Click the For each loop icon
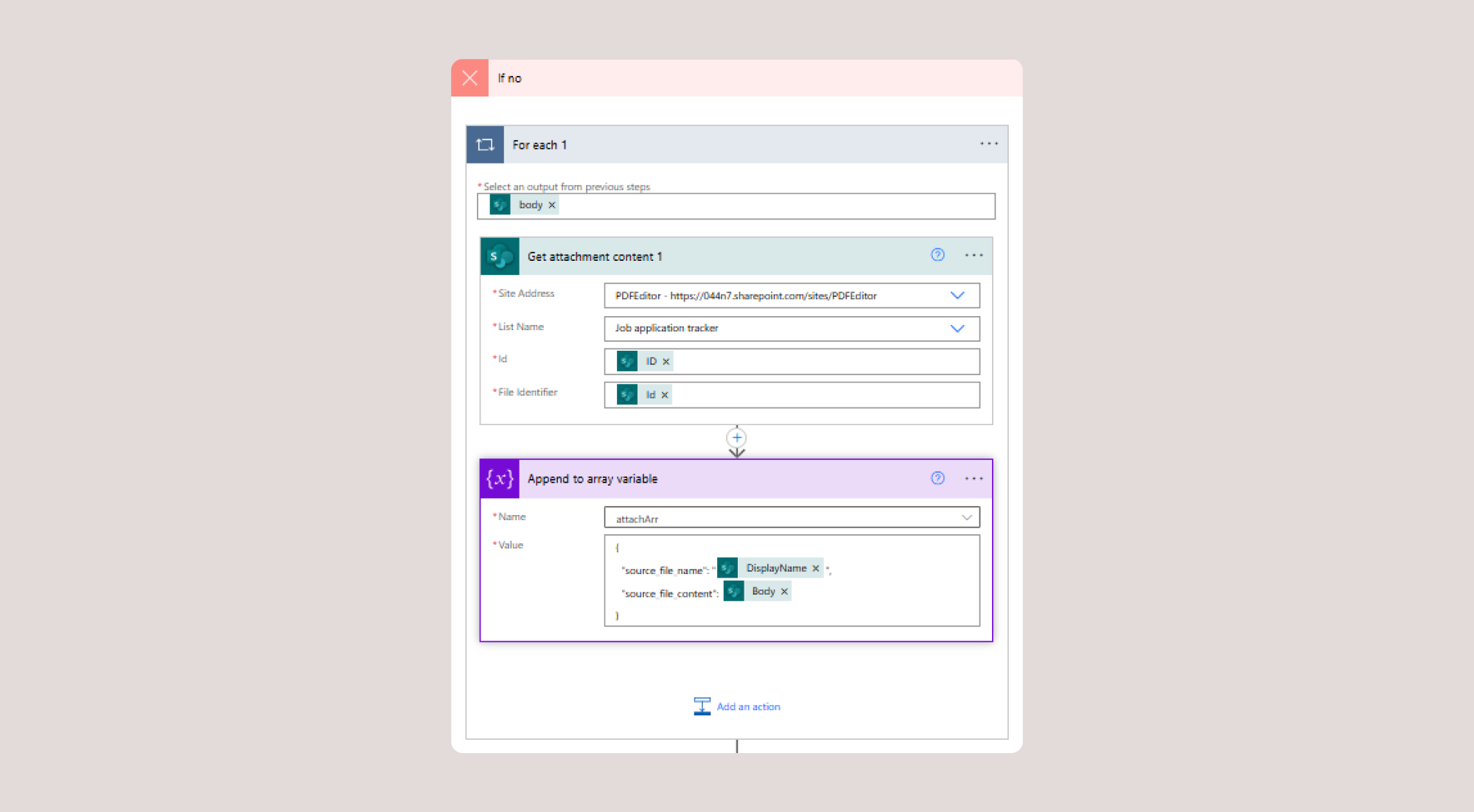Image resolution: width=1474 pixels, height=812 pixels. pos(485,144)
